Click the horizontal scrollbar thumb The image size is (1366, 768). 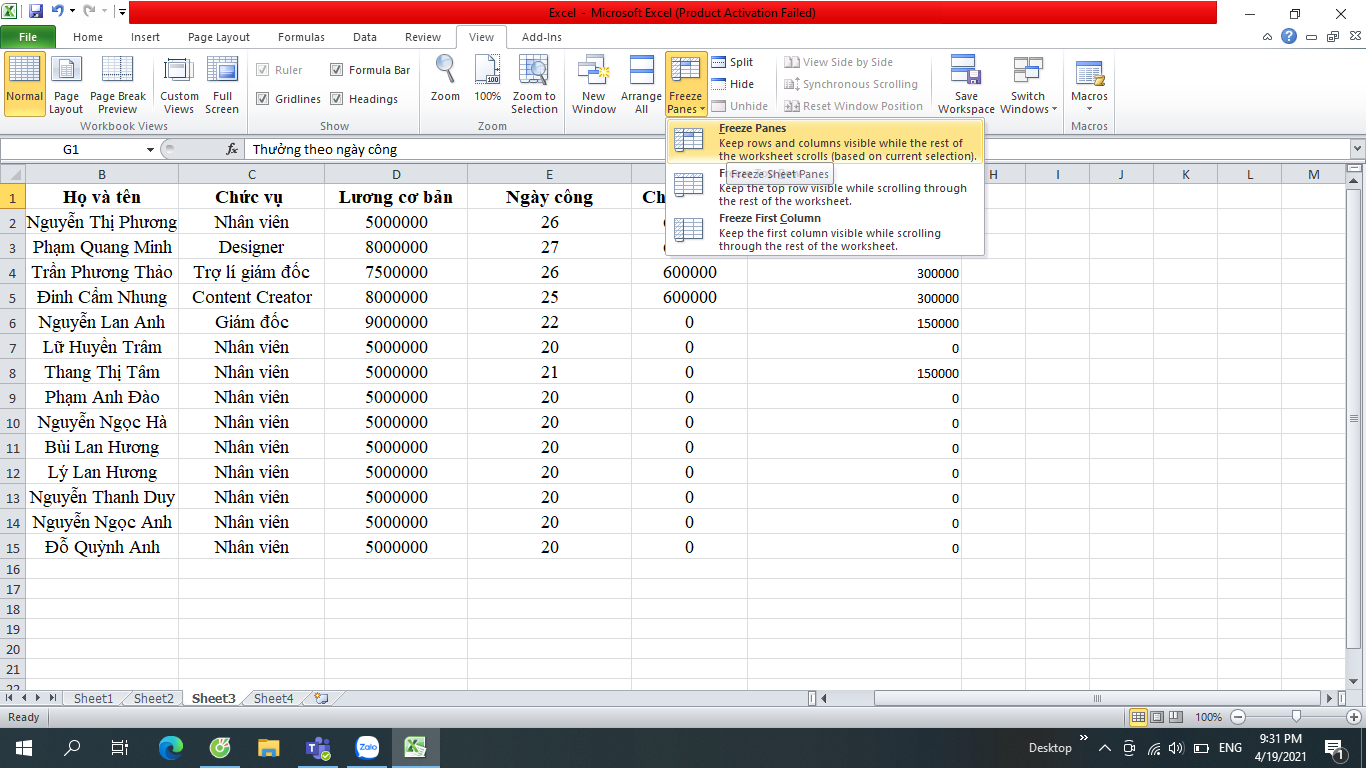coord(1097,698)
